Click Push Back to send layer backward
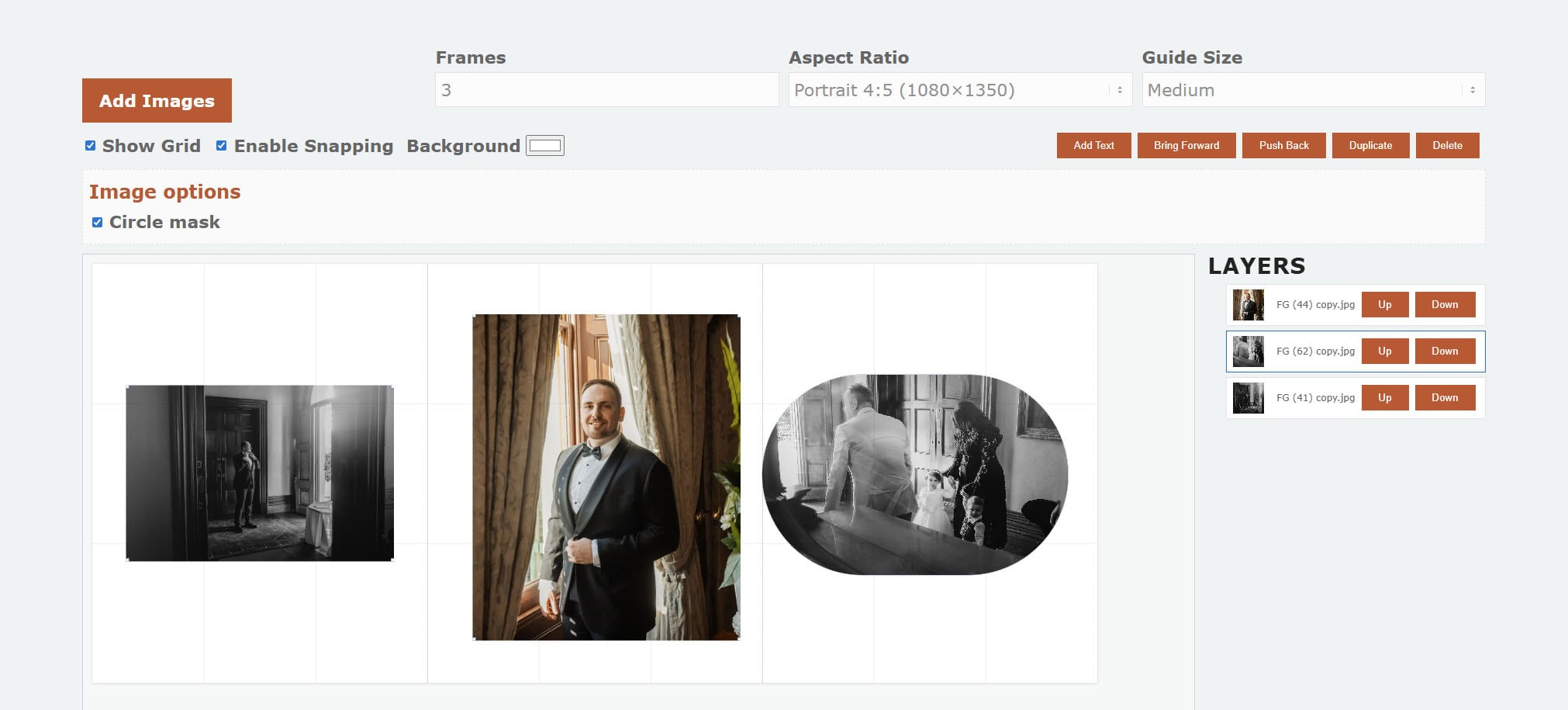Screen dimensions: 1568x710 (1283, 145)
